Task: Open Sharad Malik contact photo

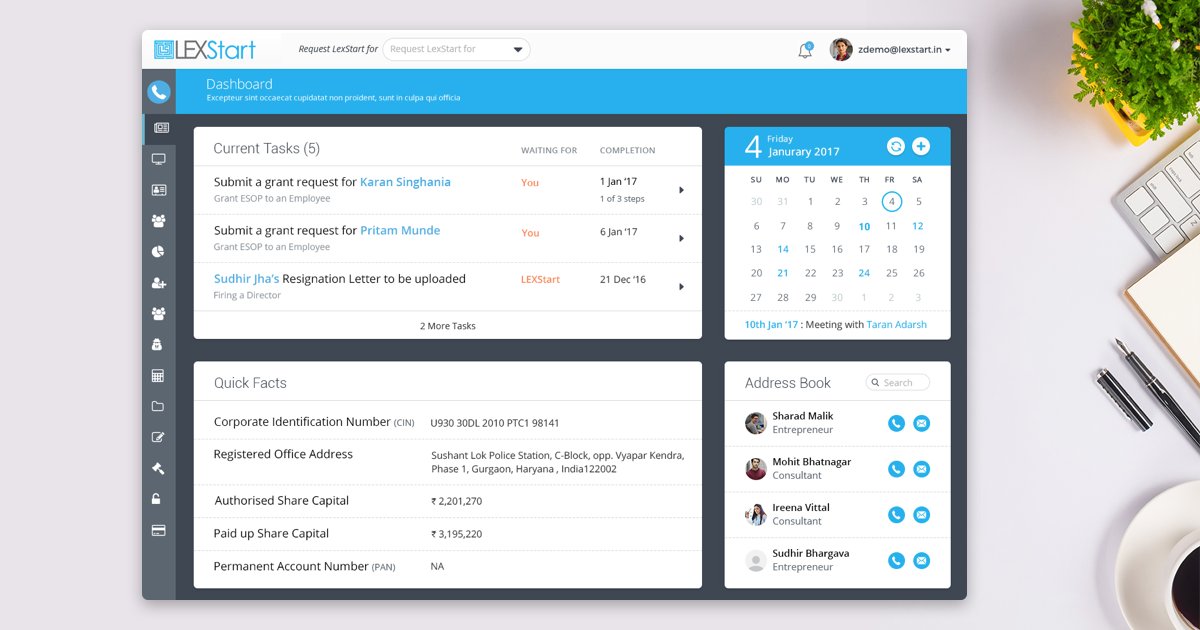Action: [x=756, y=423]
